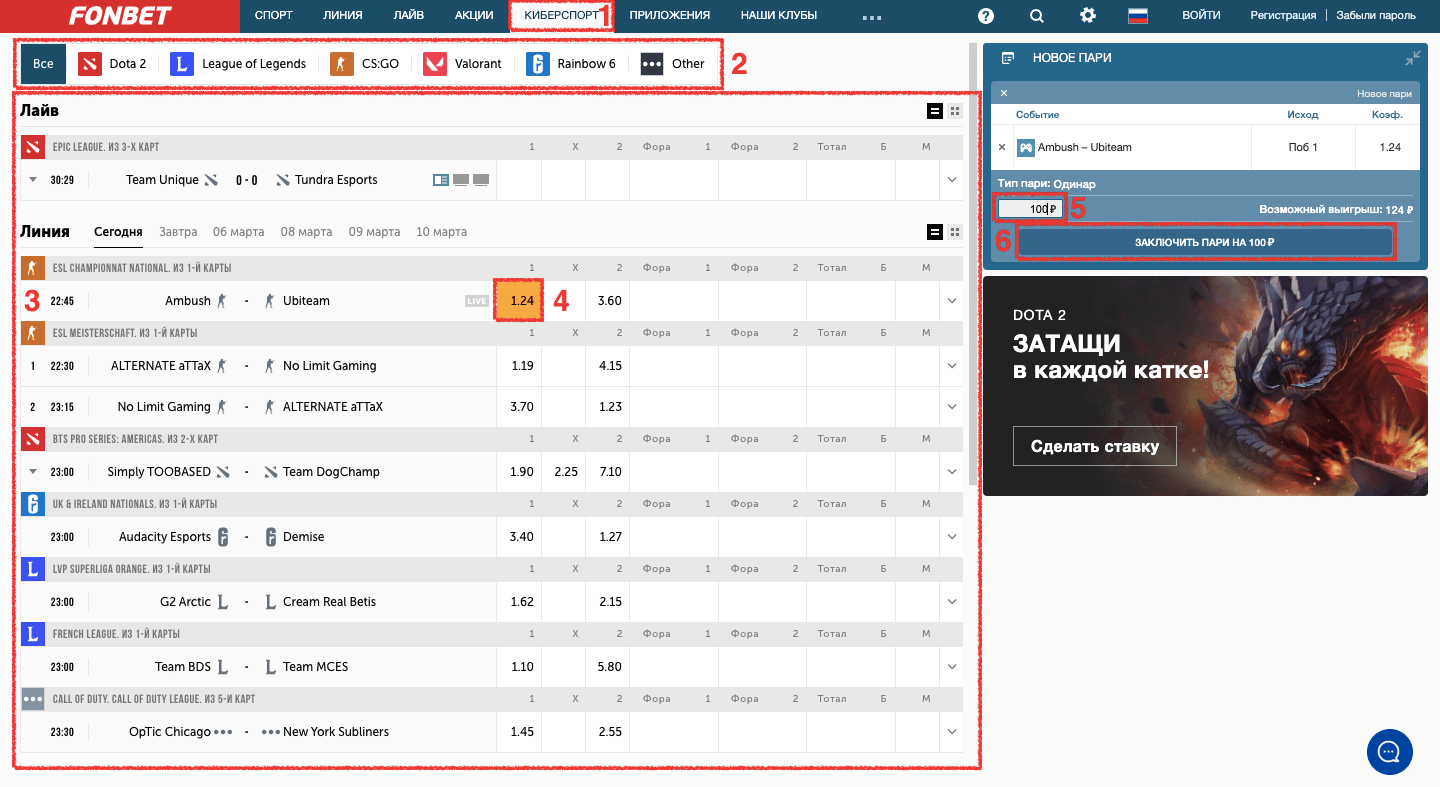The height and width of the screenshot is (787, 1440).
Task: Click the 'Поб 1' outcome cell in the slip
Action: (x=1303, y=147)
